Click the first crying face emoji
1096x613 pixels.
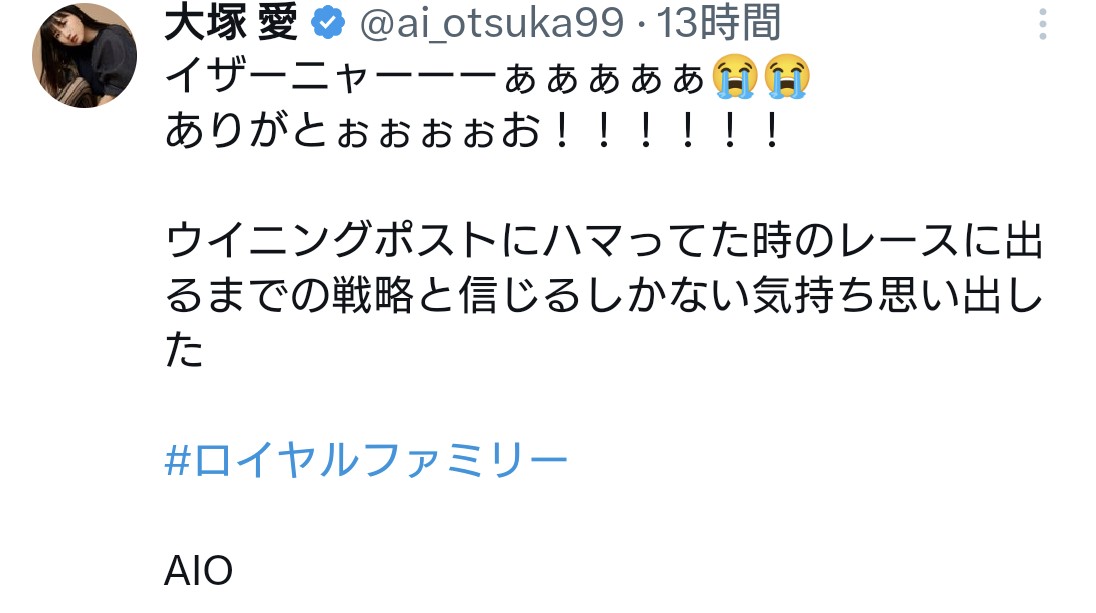[x=735, y=75]
